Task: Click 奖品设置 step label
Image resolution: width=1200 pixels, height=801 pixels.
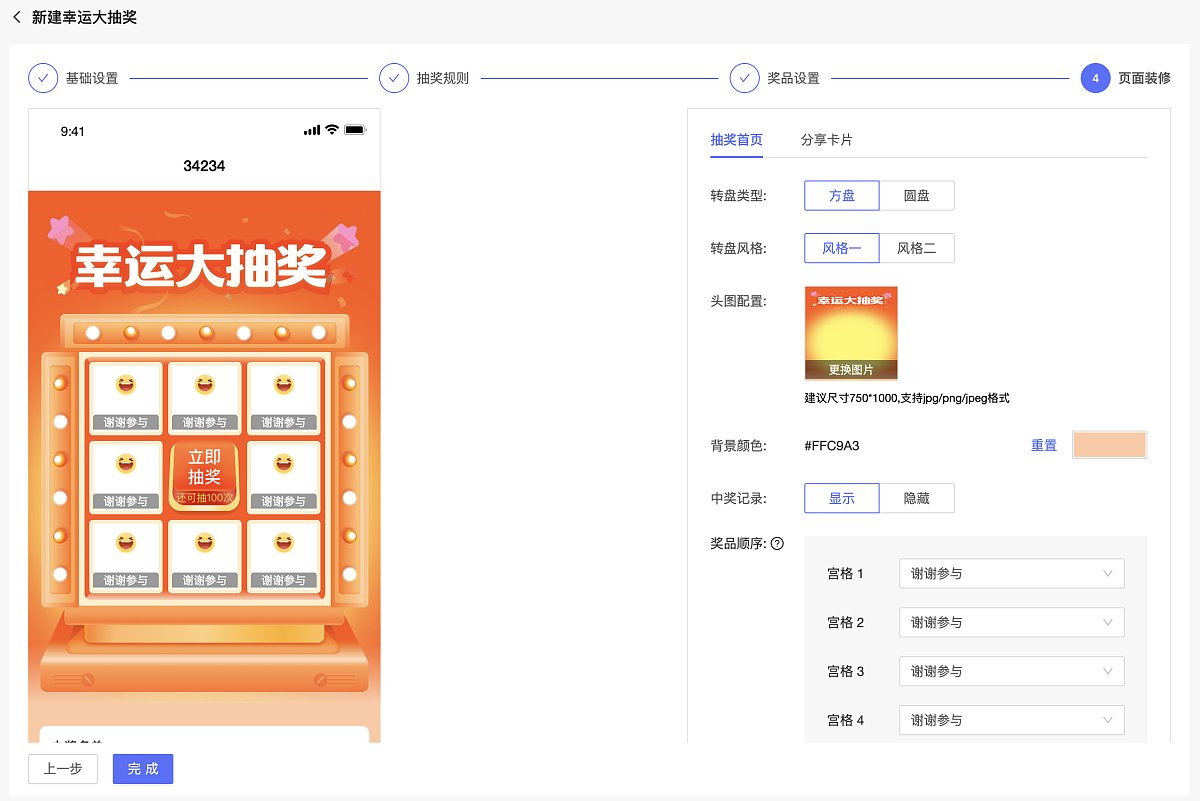Action: pyautogui.click(x=793, y=78)
